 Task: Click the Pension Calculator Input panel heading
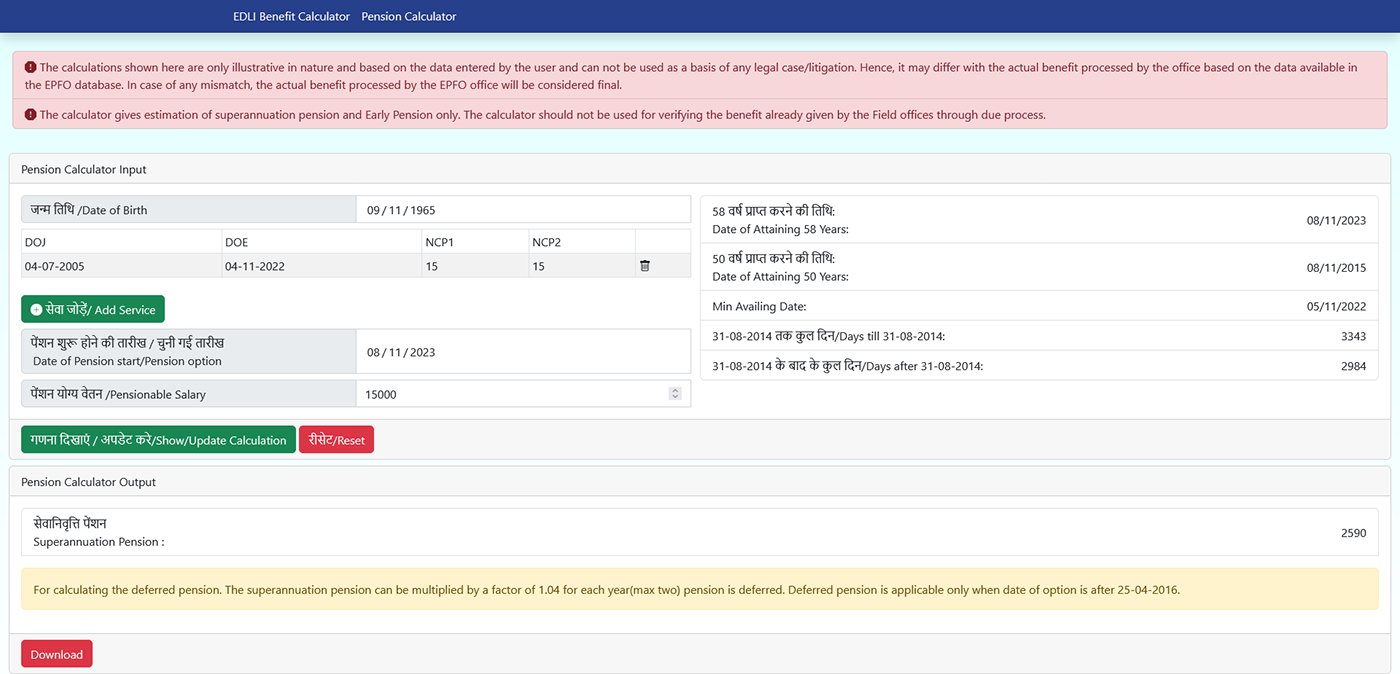tap(84, 170)
